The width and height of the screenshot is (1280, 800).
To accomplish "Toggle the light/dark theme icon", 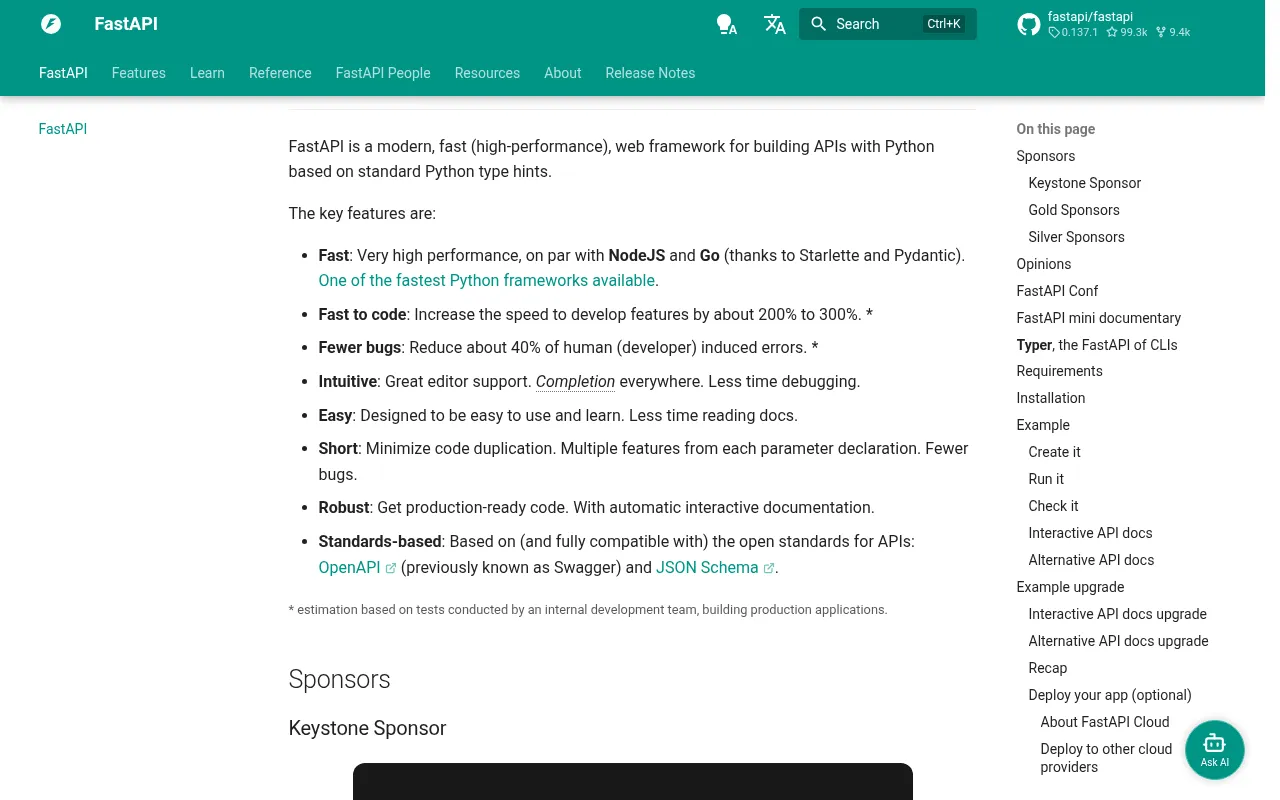I will 727,24.
